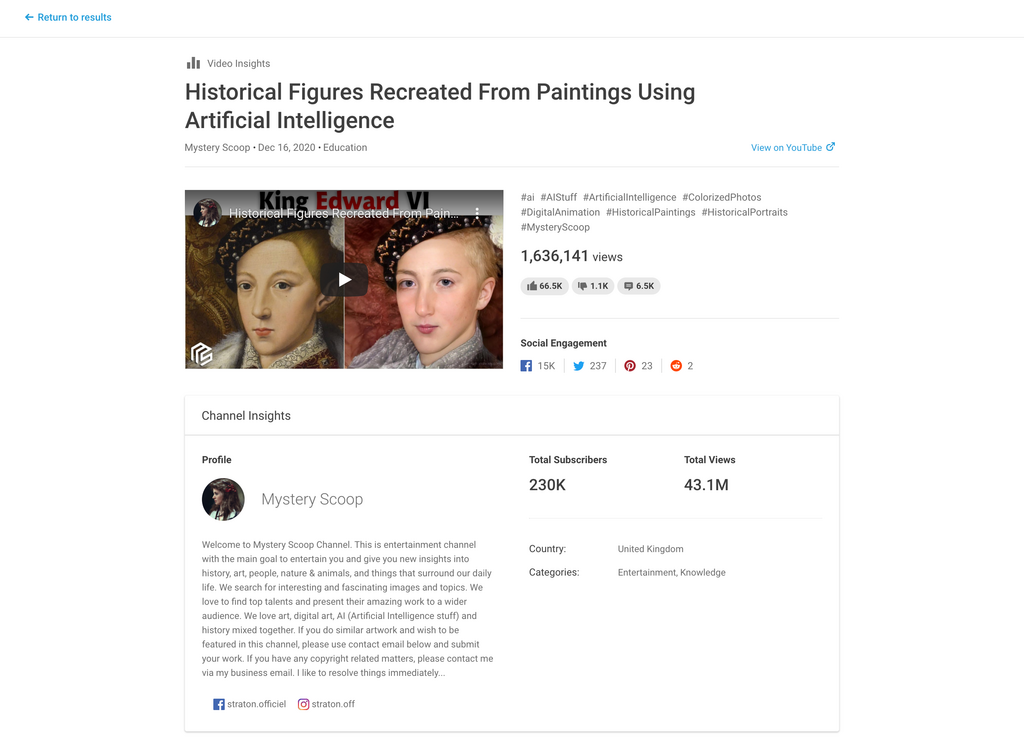The image size is (1024, 741).
Task: Open the video's three-dot options menu
Action: point(478,213)
